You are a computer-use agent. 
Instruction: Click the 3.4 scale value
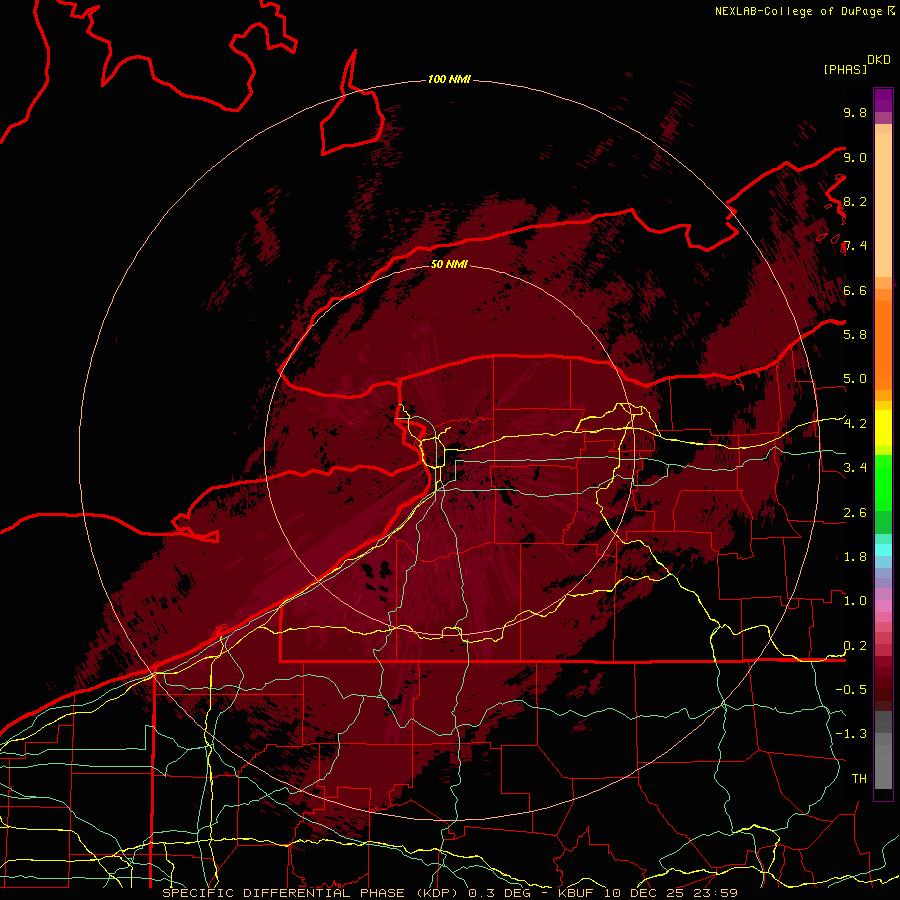(855, 468)
